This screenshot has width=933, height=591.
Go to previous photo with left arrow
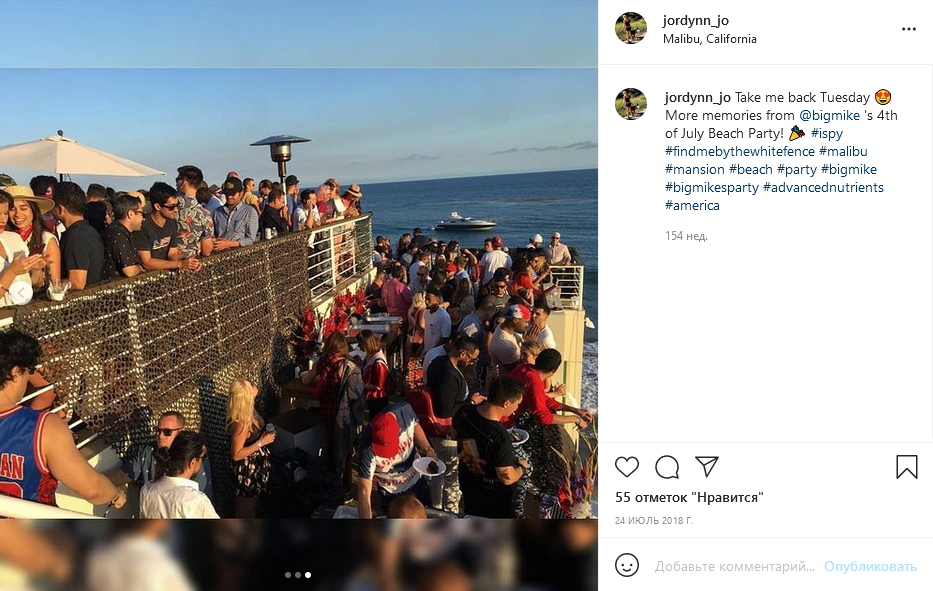(x=21, y=292)
